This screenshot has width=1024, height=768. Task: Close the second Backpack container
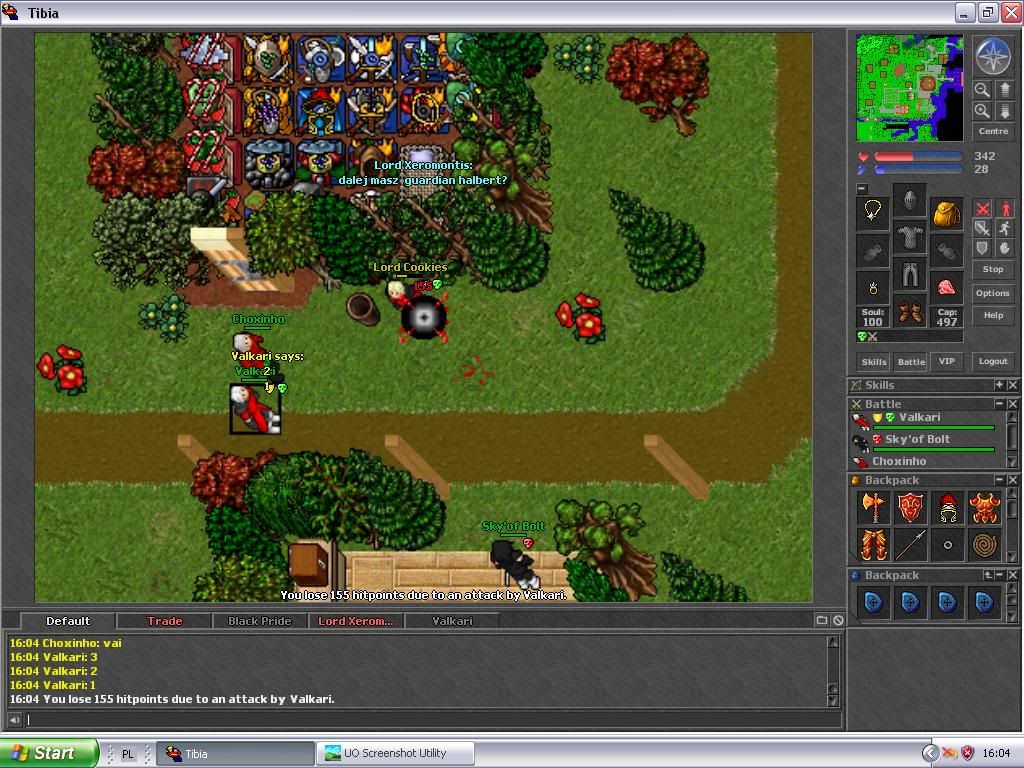1012,575
